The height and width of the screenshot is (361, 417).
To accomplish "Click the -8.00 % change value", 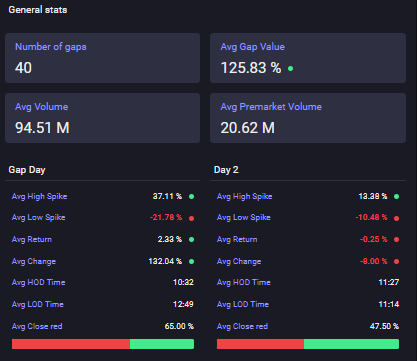I will click(374, 261).
